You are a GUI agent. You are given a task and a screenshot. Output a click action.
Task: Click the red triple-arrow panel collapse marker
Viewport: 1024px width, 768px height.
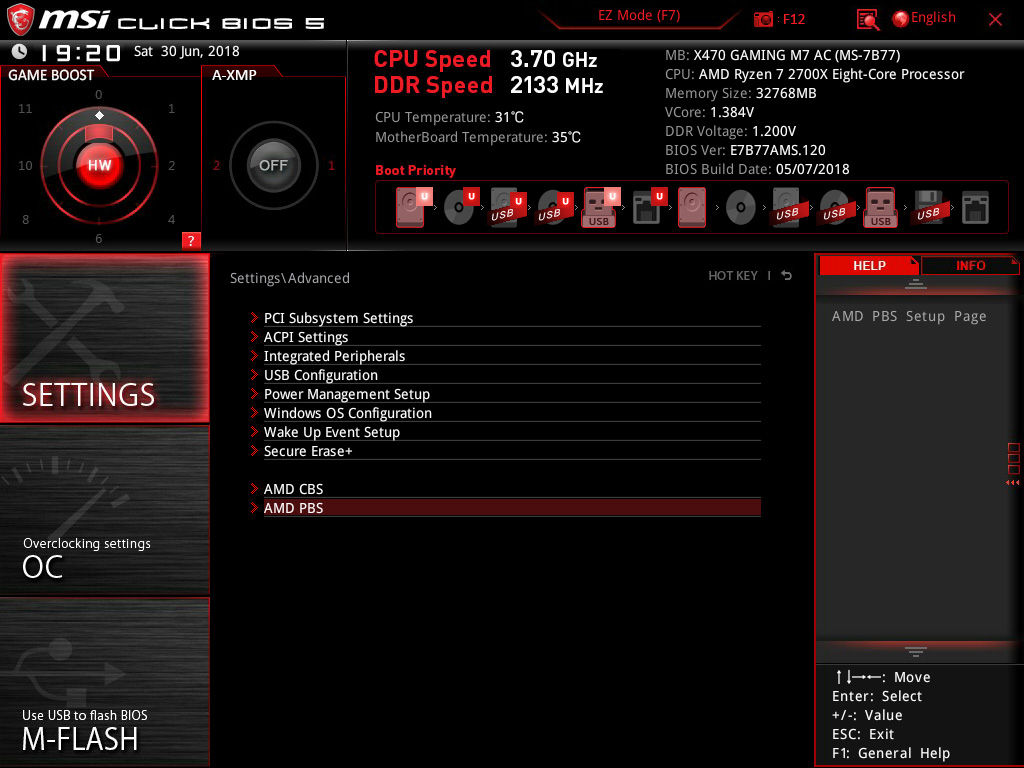point(1012,483)
